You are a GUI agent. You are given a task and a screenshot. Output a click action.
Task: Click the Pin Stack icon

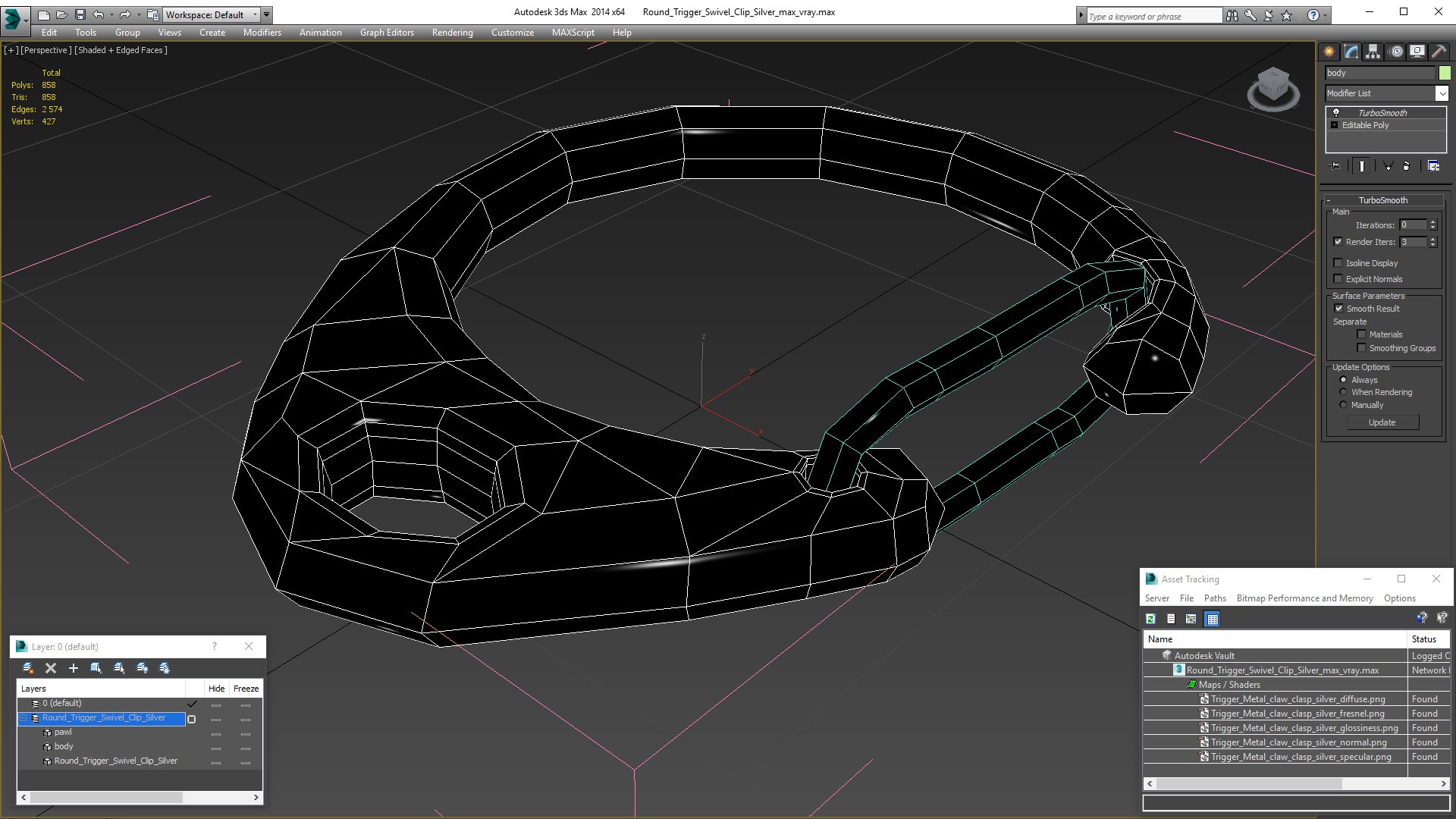pos(1335,165)
